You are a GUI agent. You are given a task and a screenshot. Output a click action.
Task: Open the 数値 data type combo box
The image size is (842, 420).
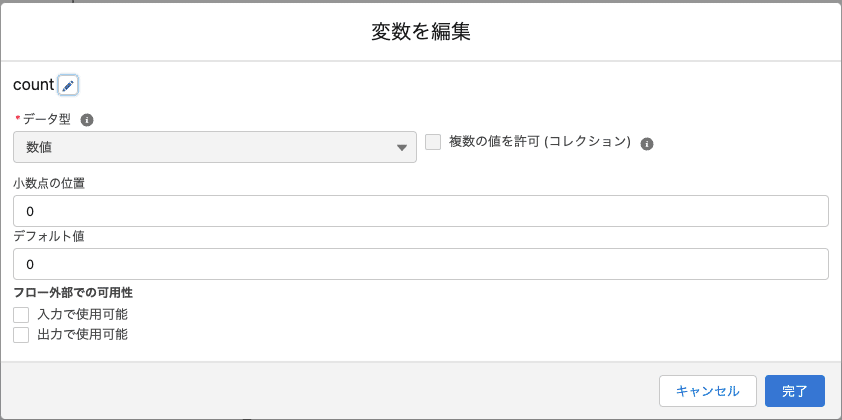[x=215, y=147]
